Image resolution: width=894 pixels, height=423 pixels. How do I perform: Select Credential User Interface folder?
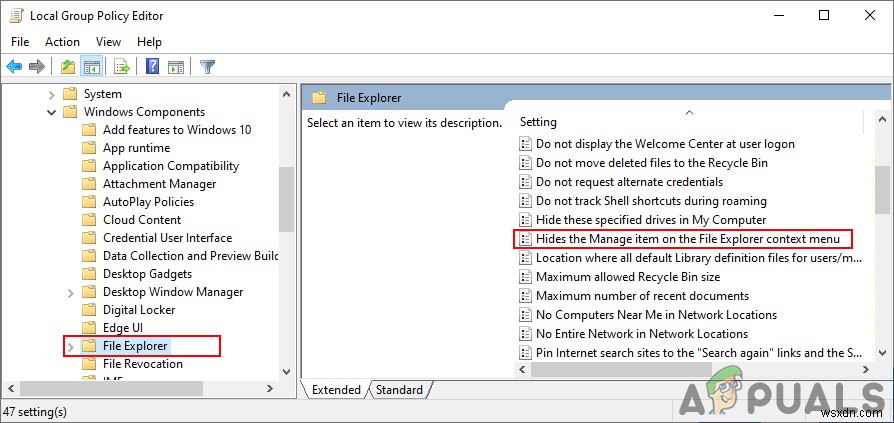(x=167, y=238)
